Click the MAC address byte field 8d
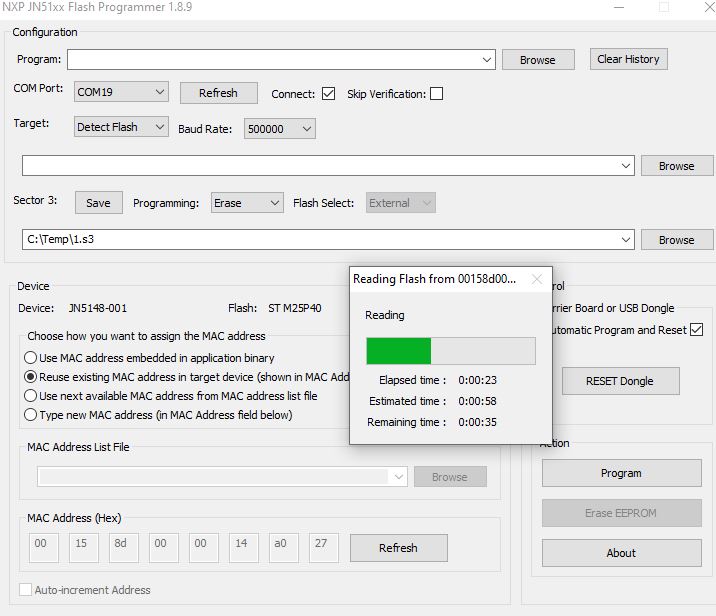The width and height of the screenshot is (716, 616). 123,548
